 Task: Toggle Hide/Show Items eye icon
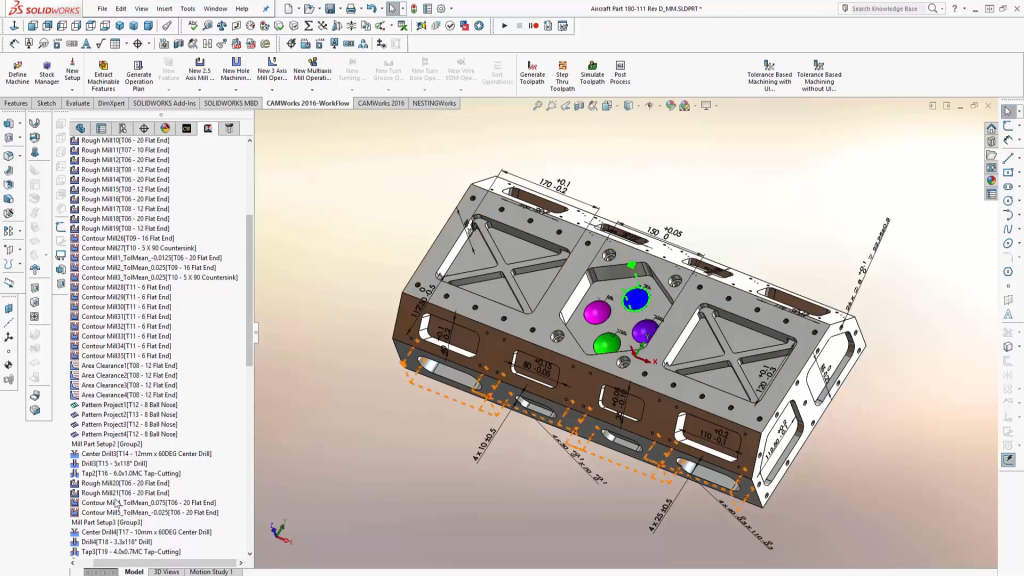pyautogui.click(x=649, y=105)
